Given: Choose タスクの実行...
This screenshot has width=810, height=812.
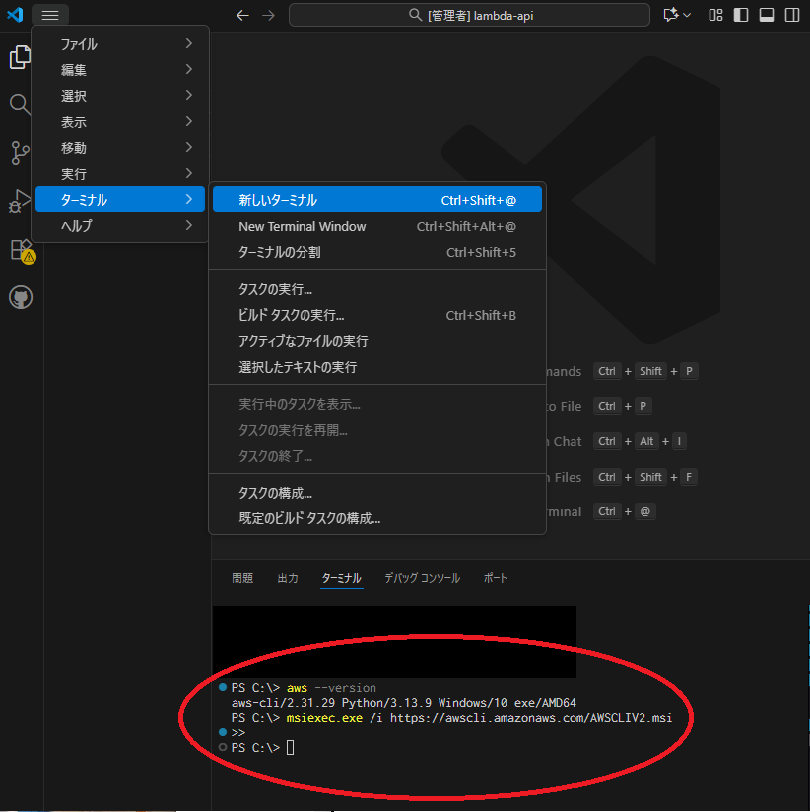Looking at the screenshot, I should [x=377, y=289].
